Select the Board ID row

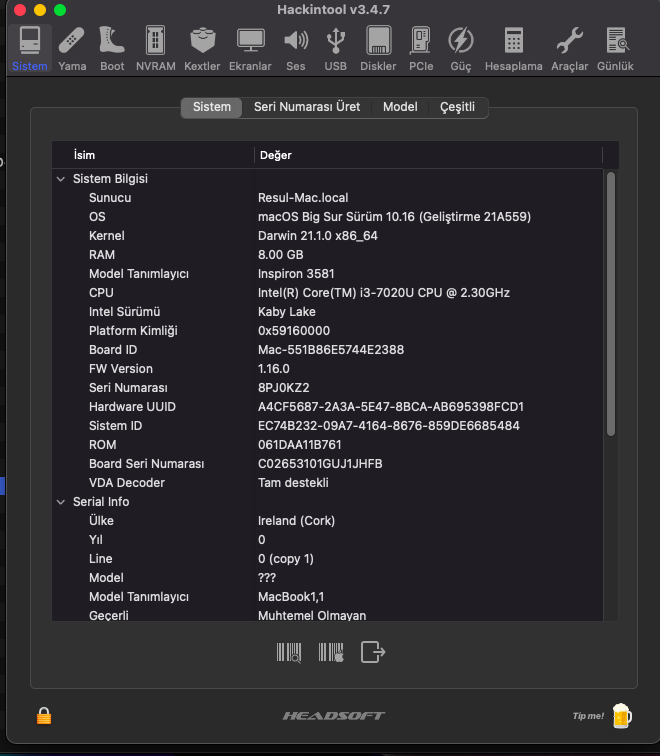pyautogui.click(x=328, y=350)
